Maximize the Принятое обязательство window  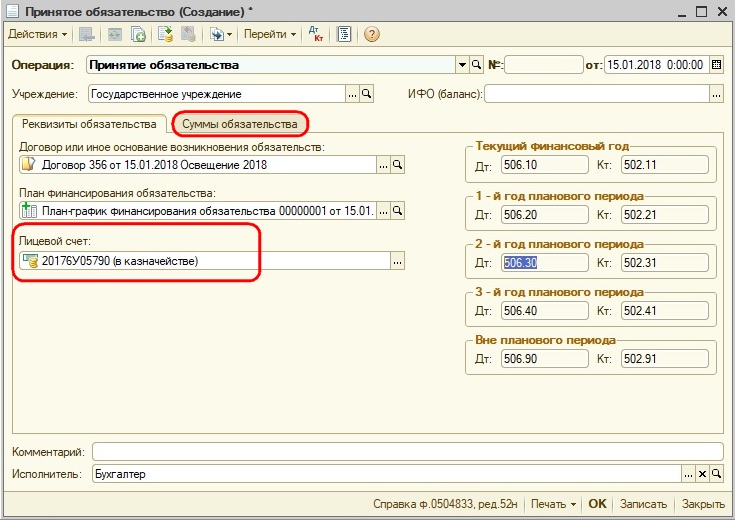tap(701, 11)
